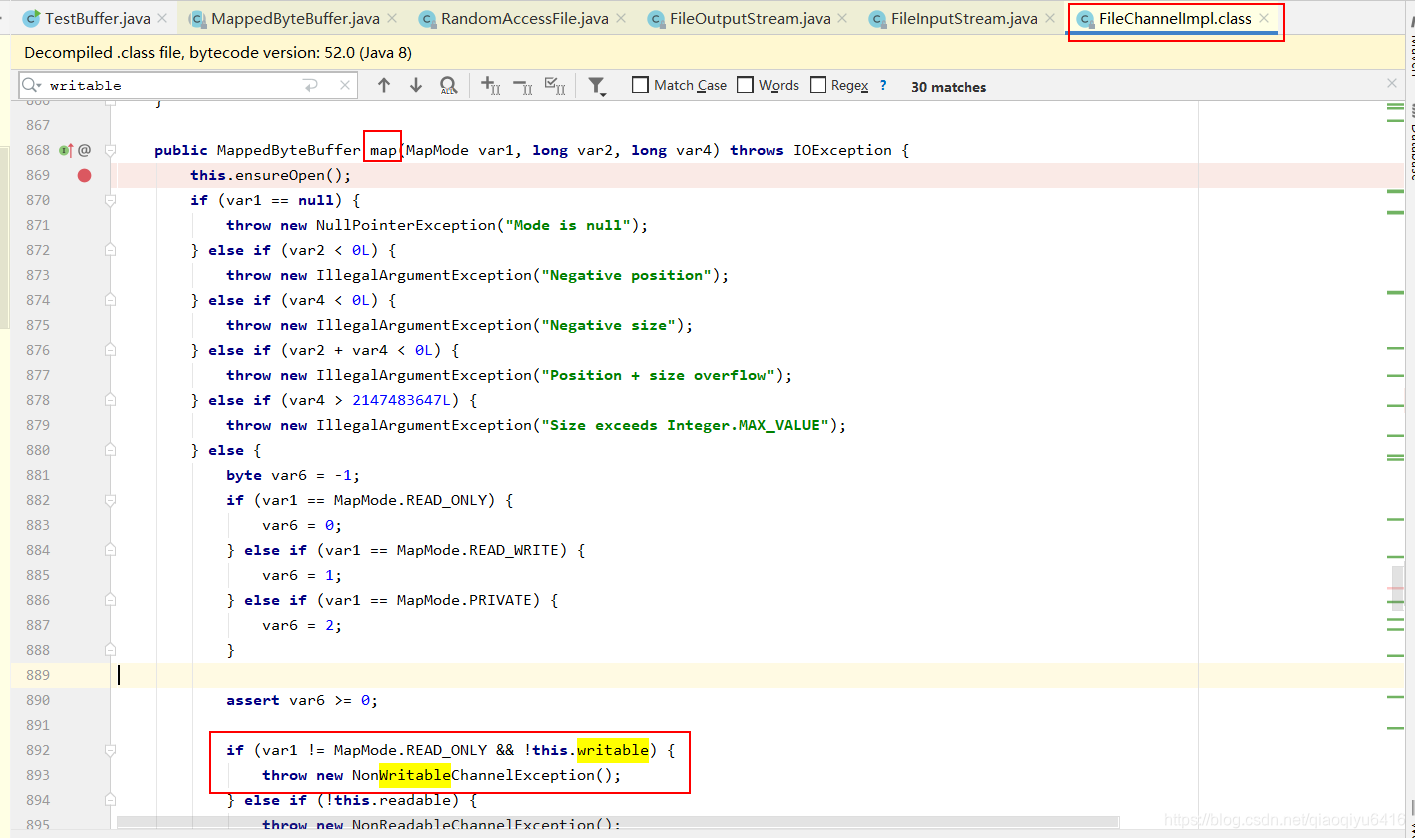
Task: Collapse the map method fold arrow on line 868
Action: (x=110, y=150)
